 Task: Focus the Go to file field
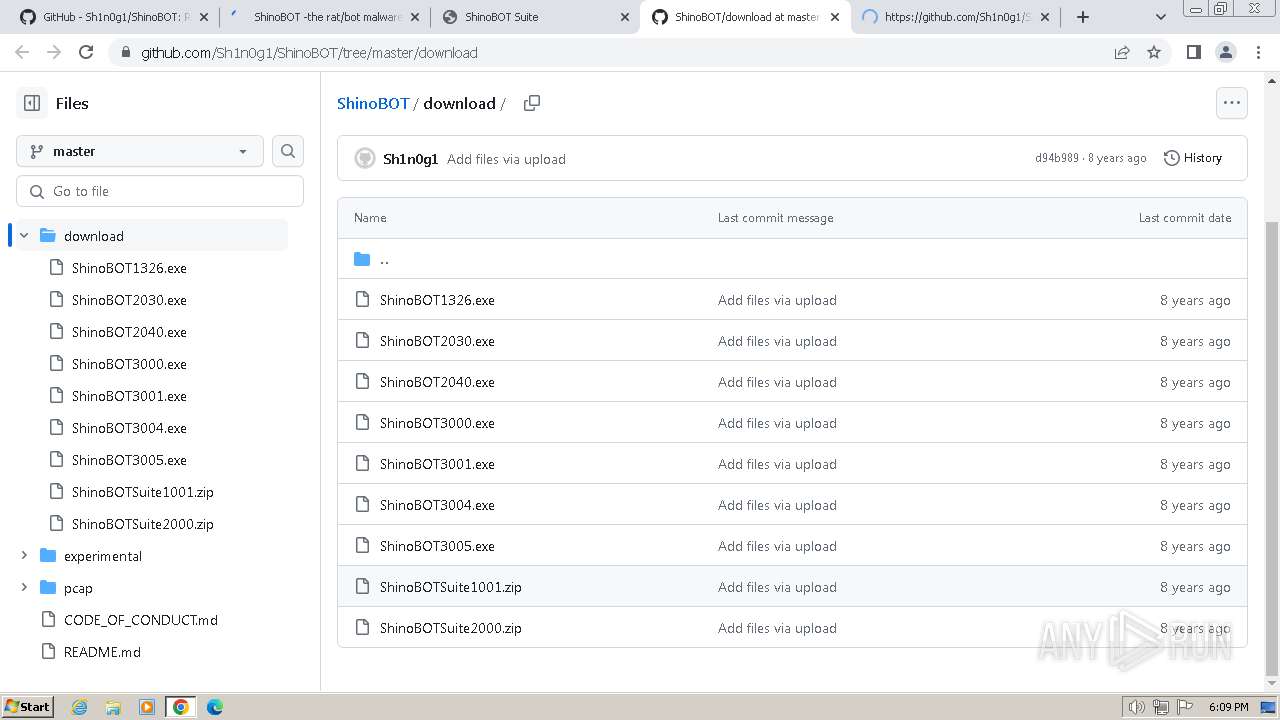click(x=160, y=191)
